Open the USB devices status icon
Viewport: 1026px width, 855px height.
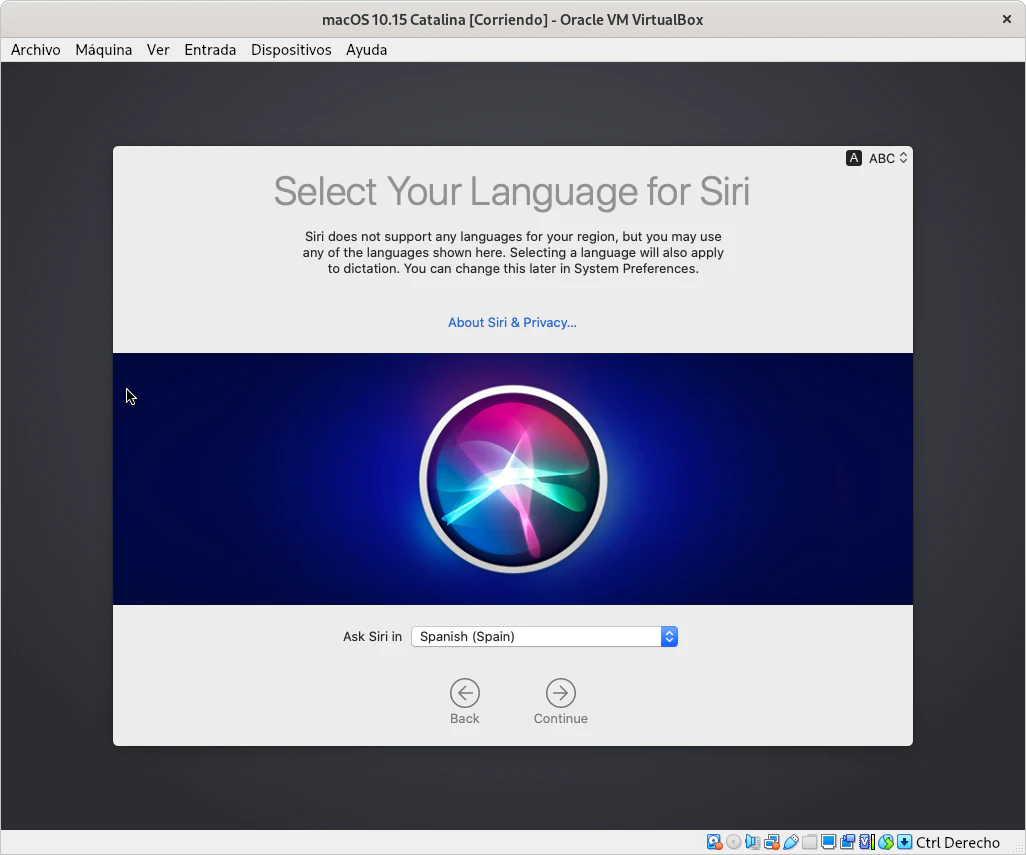pyautogui.click(x=790, y=842)
